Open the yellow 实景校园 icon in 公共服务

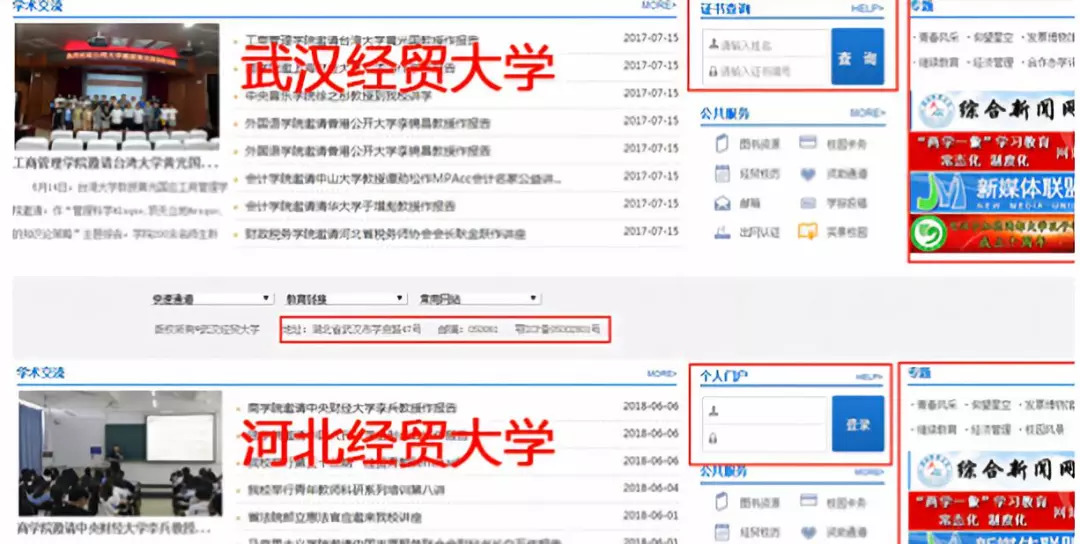[x=807, y=231]
